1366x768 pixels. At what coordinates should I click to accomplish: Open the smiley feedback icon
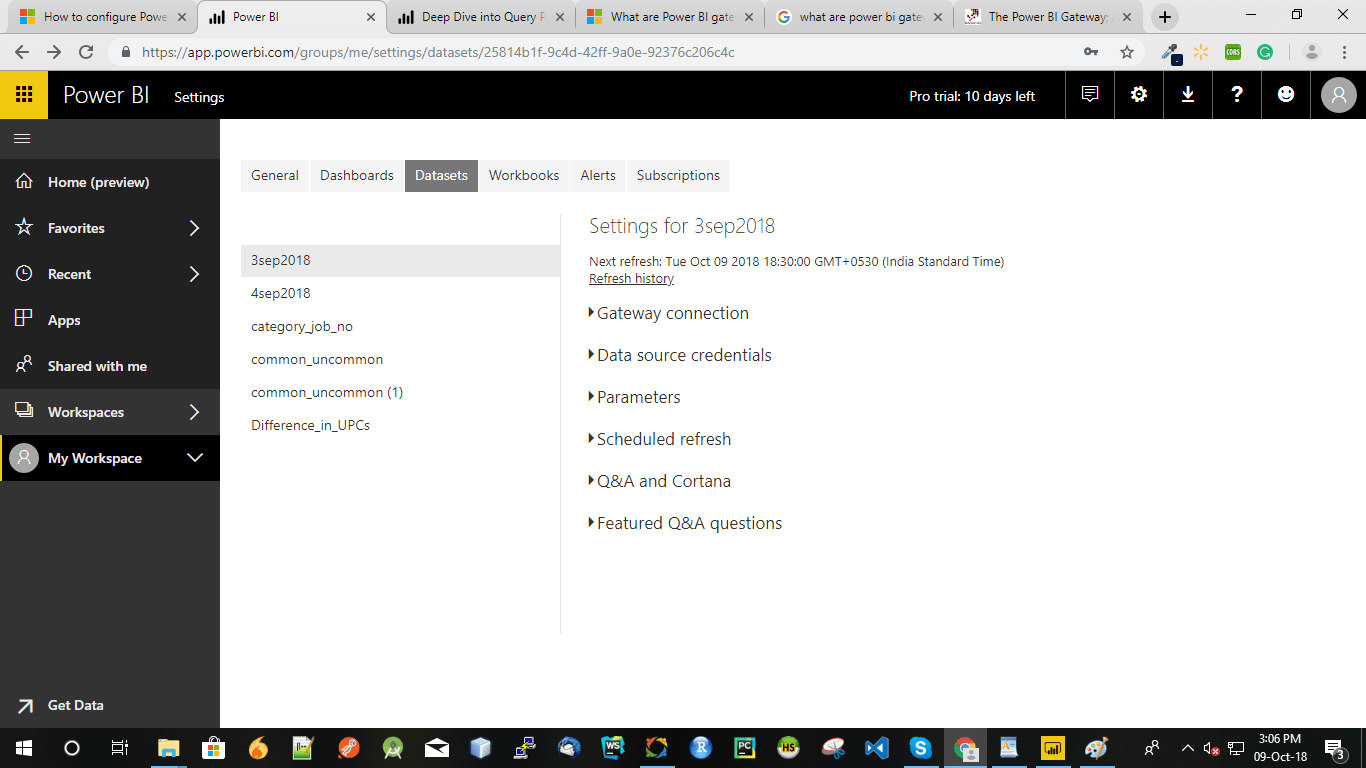pos(1286,95)
